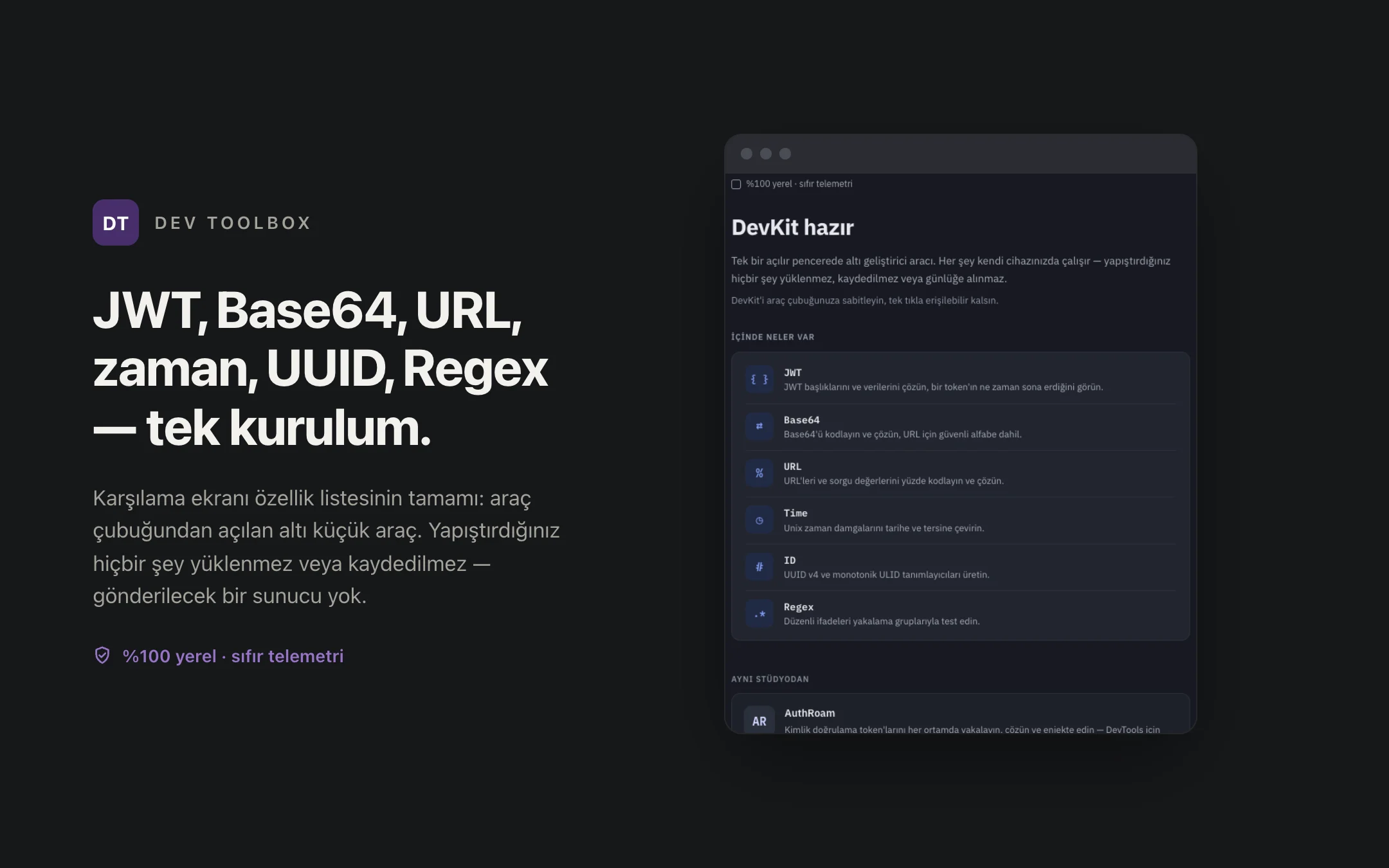The width and height of the screenshot is (1389, 868).
Task: Click the DEV TOOLBOX brand text
Action: (x=233, y=223)
